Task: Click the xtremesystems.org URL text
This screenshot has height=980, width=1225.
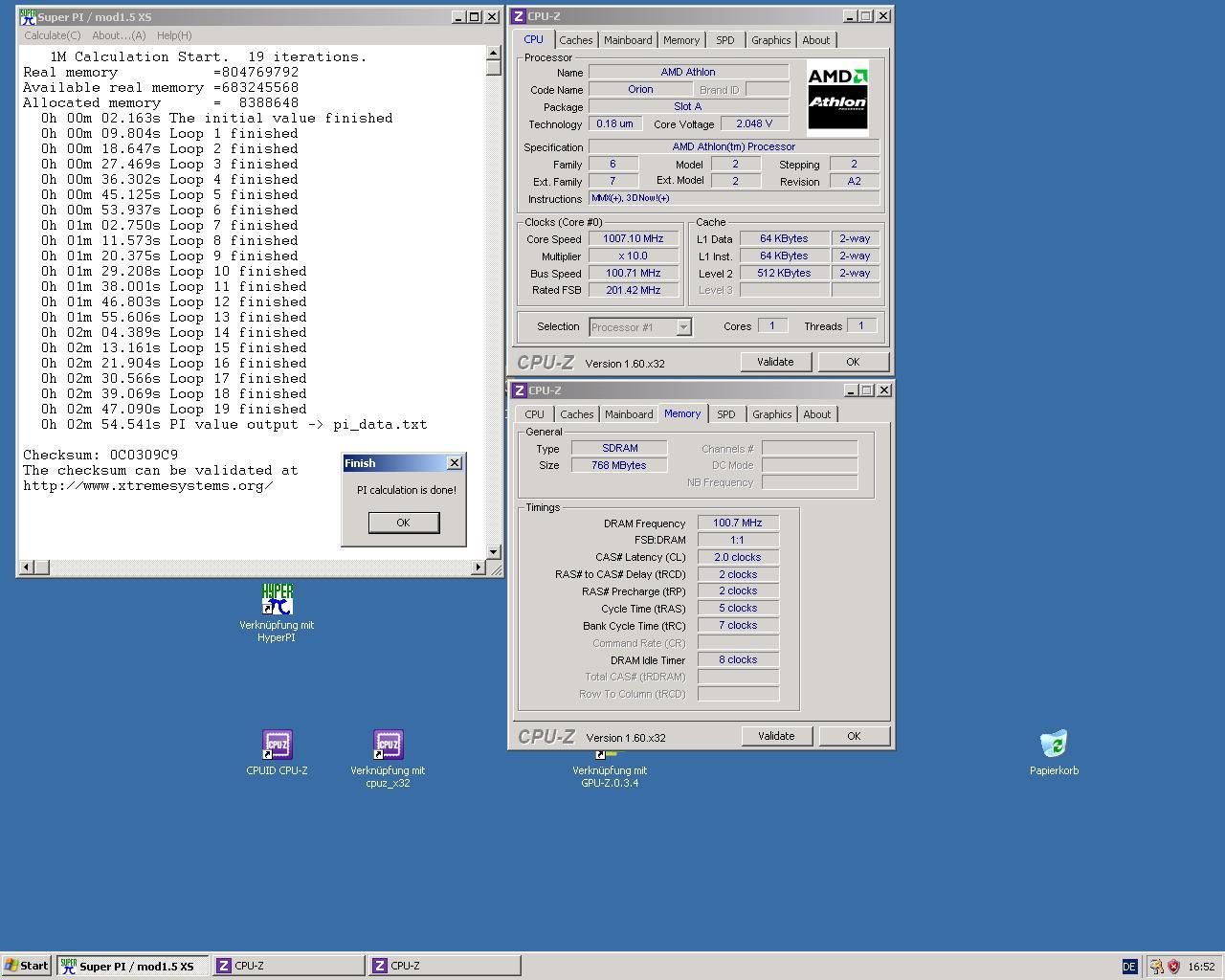Action: click(x=148, y=485)
